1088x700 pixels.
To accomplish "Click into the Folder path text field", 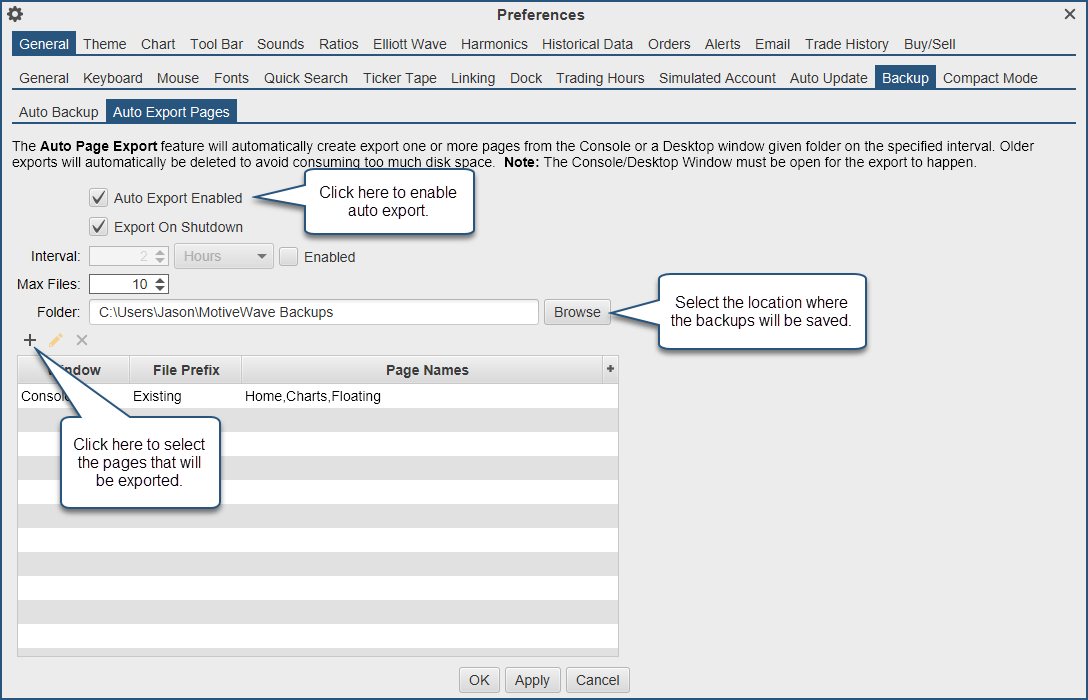I will 314,312.
